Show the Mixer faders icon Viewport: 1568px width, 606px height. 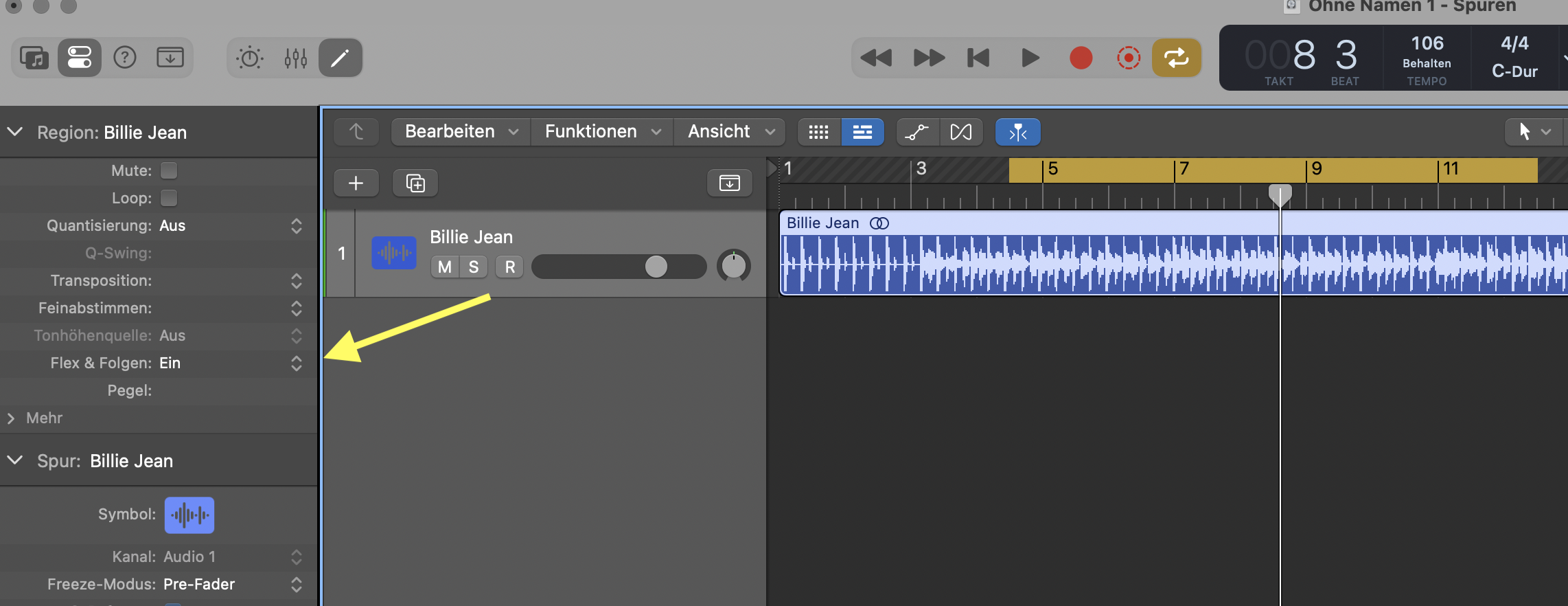pos(295,58)
